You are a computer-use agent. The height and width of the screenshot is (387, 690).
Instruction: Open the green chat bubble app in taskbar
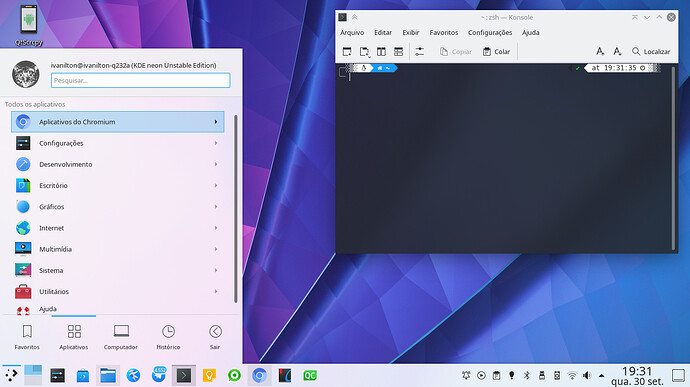pos(234,375)
